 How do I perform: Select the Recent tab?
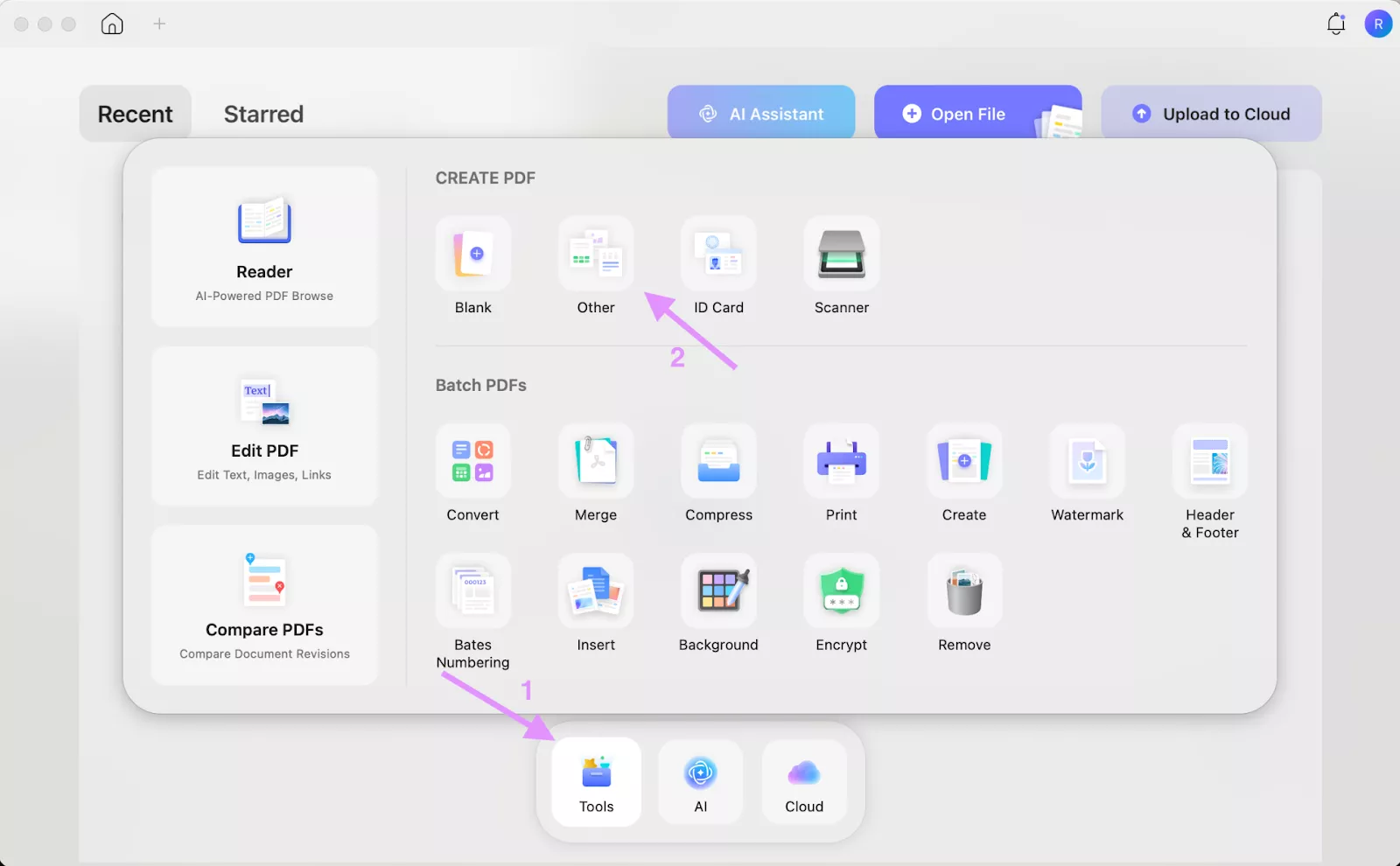tap(136, 115)
